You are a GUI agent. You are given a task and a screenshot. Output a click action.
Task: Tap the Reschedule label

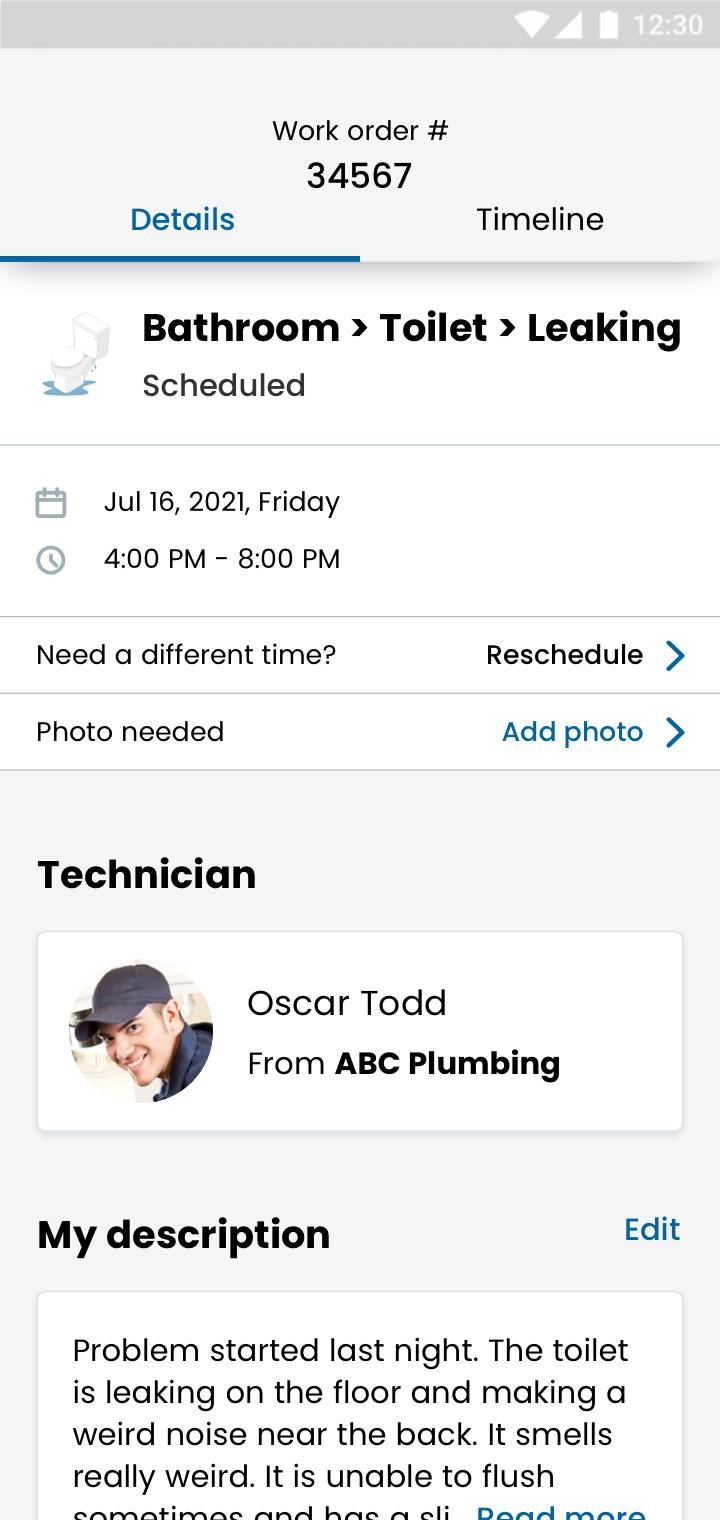coord(564,655)
